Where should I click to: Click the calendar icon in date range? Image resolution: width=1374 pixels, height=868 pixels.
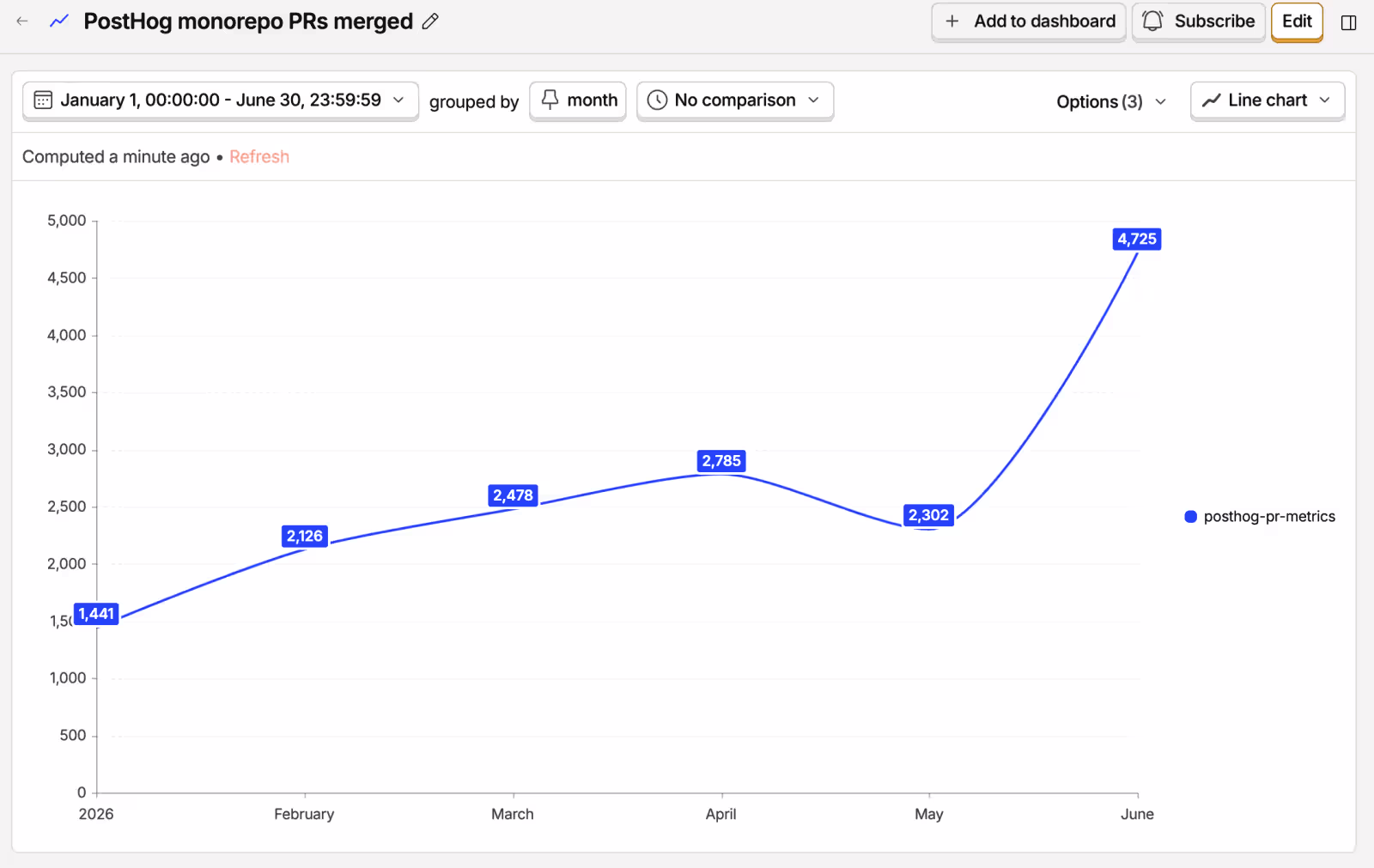43,100
